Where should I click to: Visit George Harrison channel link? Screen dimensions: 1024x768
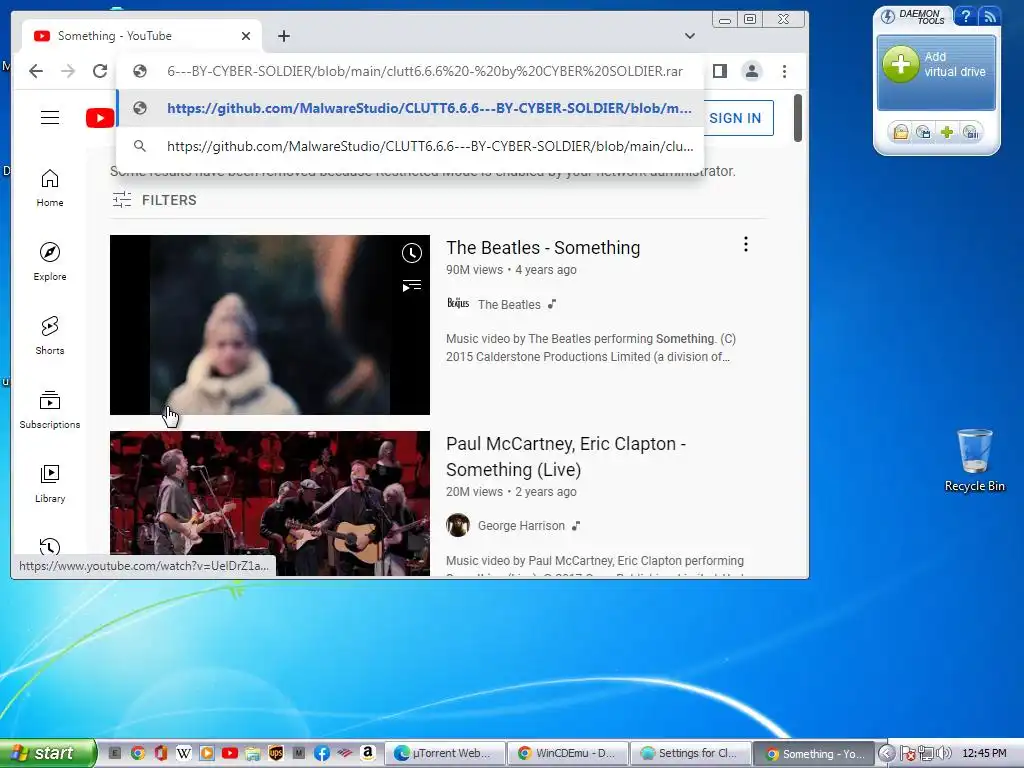click(521, 526)
